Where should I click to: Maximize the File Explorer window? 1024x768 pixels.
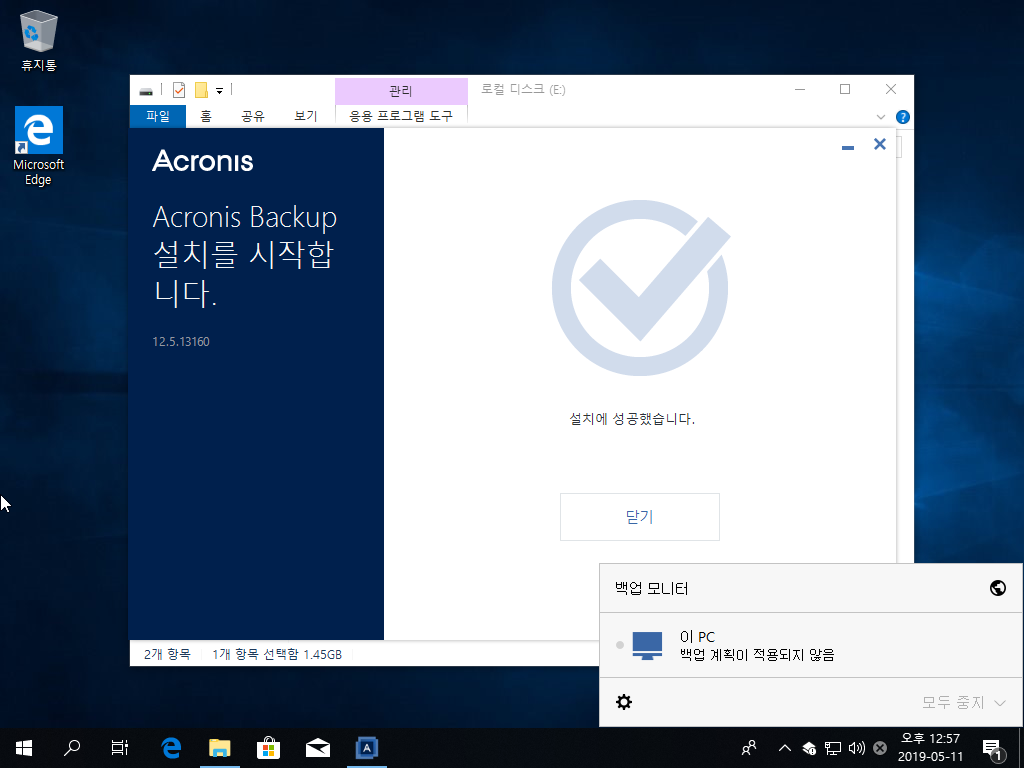(x=844, y=89)
